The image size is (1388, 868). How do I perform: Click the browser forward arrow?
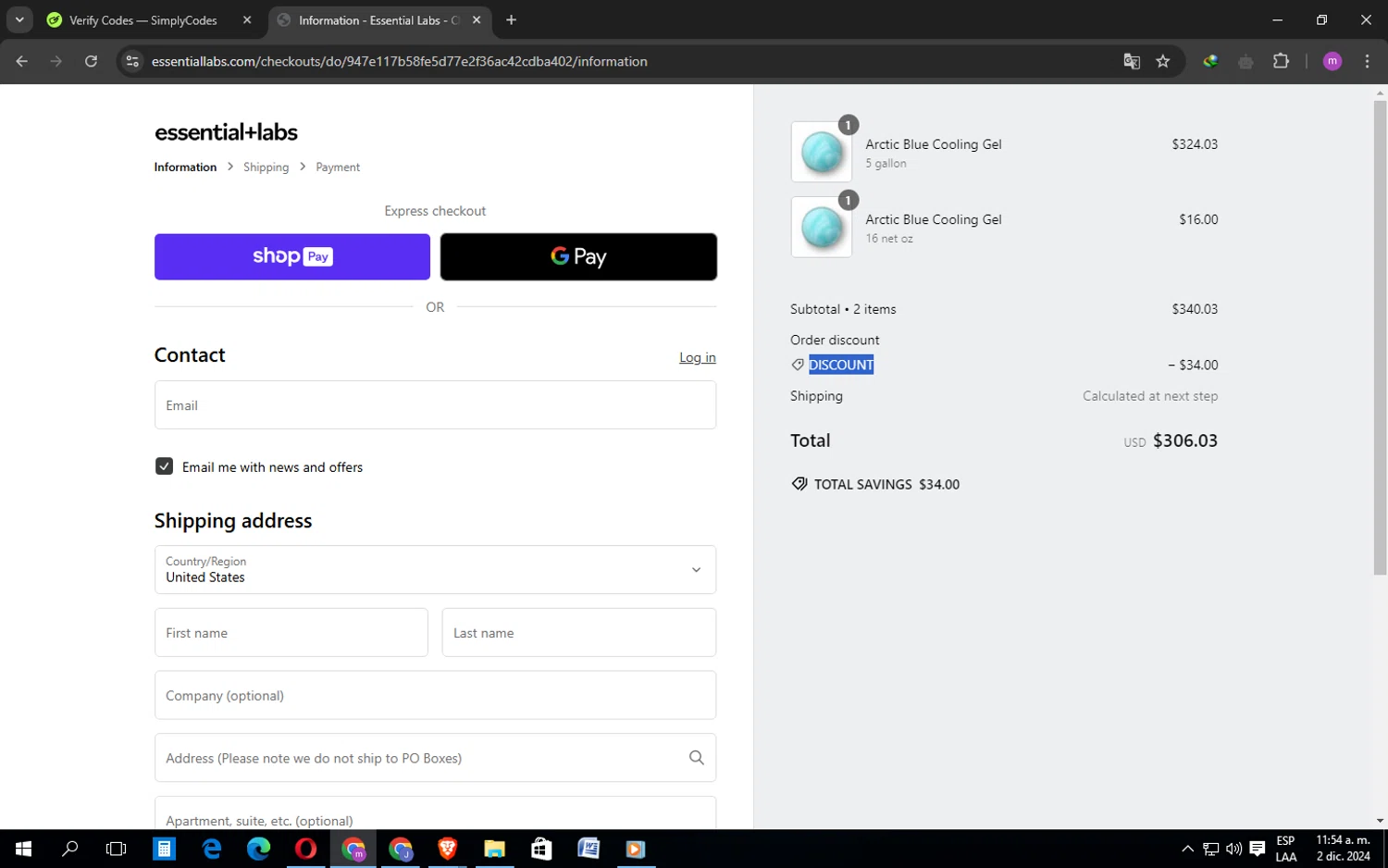point(56,61)
